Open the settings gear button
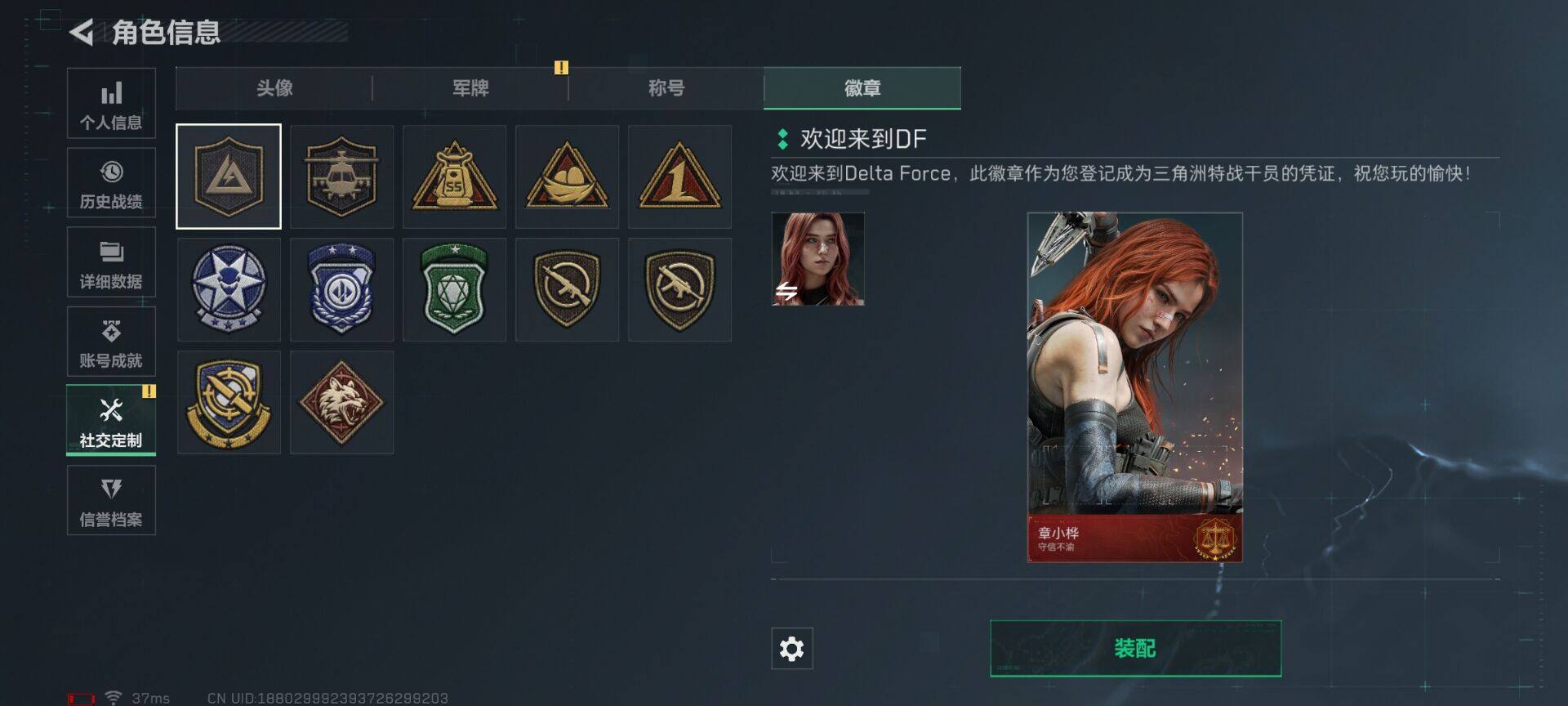This screenshot has width=1568, height=706. click(792, 649)
